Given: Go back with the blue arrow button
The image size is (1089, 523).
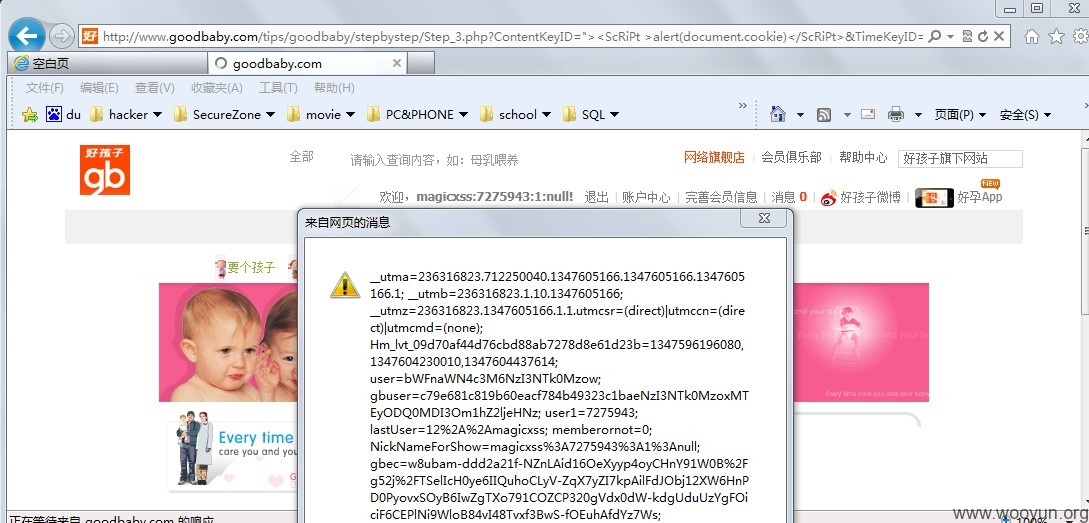Looking at the screenshot, I should (27, 35).
